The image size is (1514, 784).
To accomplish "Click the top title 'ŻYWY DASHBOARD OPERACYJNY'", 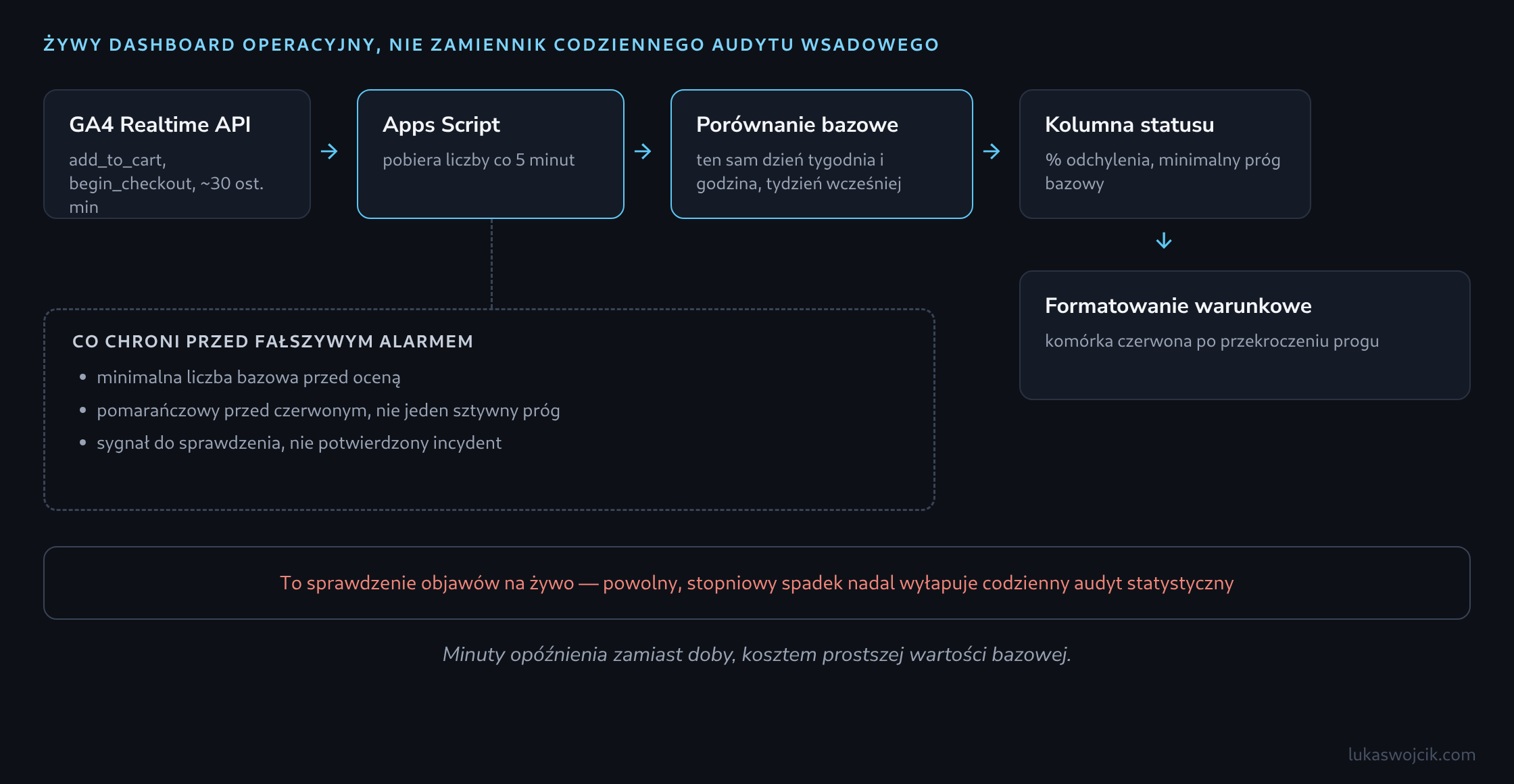I will coord(491,45).
